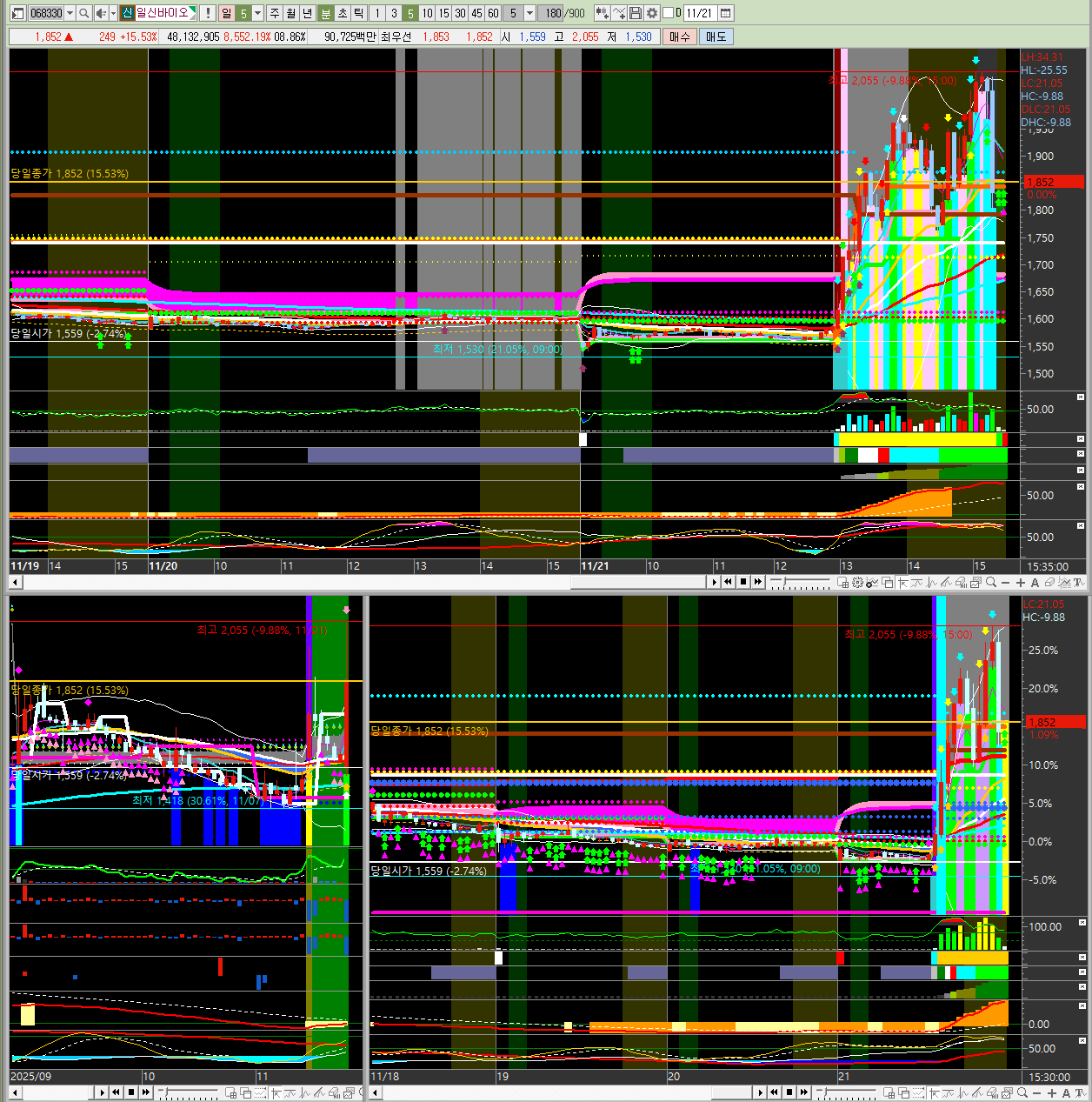Switch chart period to 월 (monthly)
Viewport: 1092px width, 1102px height.
(x=290, y=13)
